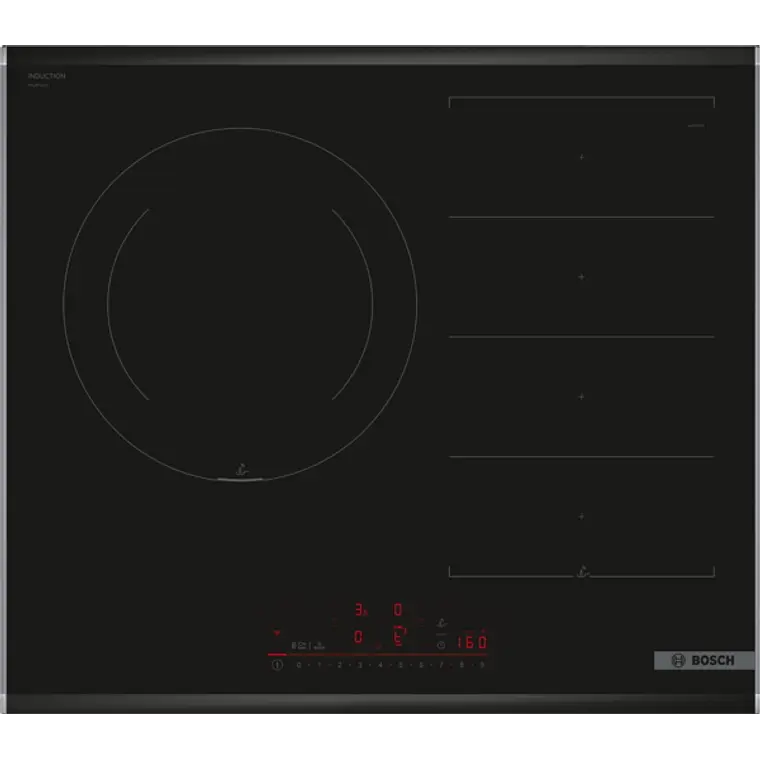
Task: Tap the timer clock icon
Action: click(441, 645)
